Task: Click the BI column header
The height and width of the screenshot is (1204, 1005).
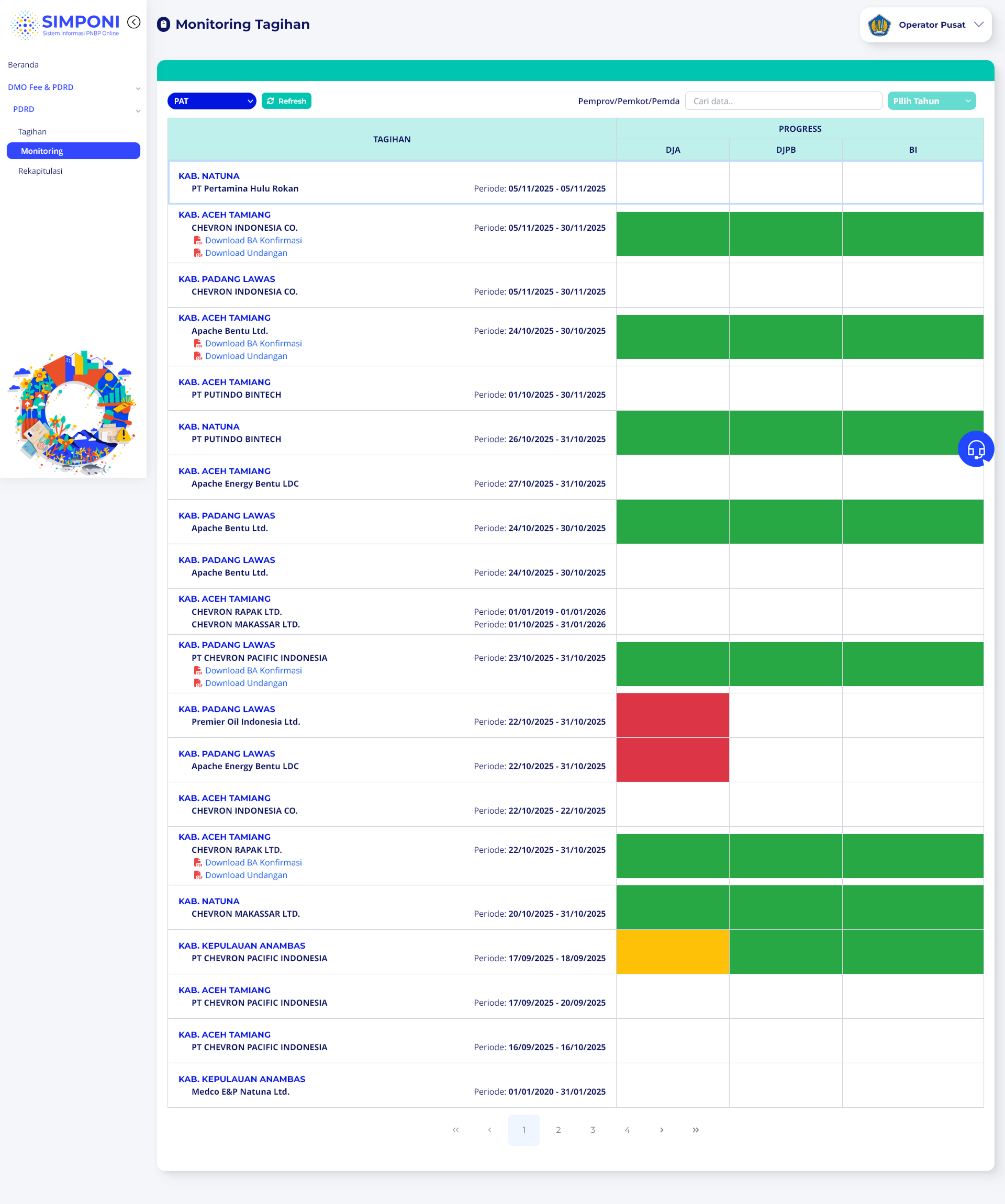Action: tap(913, 150)
